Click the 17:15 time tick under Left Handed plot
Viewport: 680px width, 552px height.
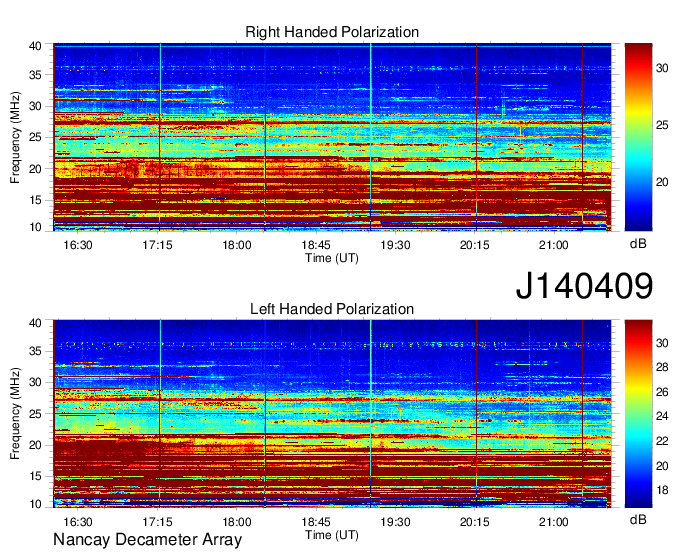[x=157, y=522]
